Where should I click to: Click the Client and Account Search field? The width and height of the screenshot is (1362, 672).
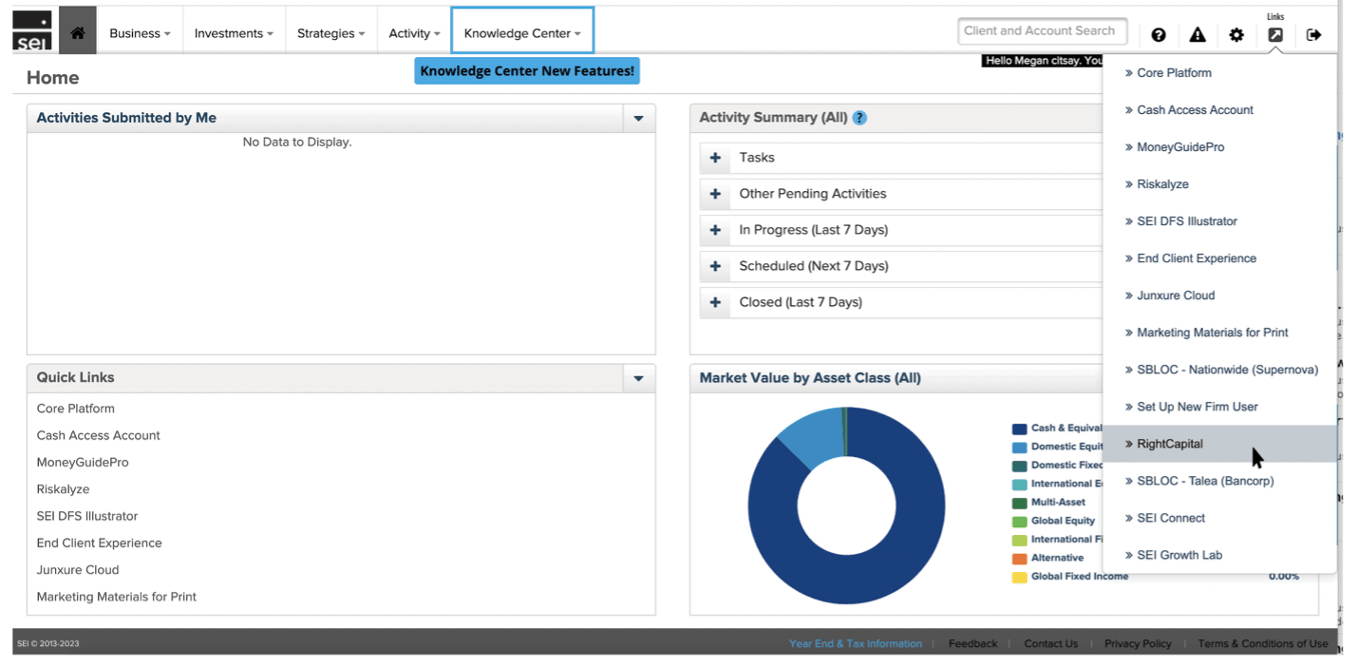1041,31
